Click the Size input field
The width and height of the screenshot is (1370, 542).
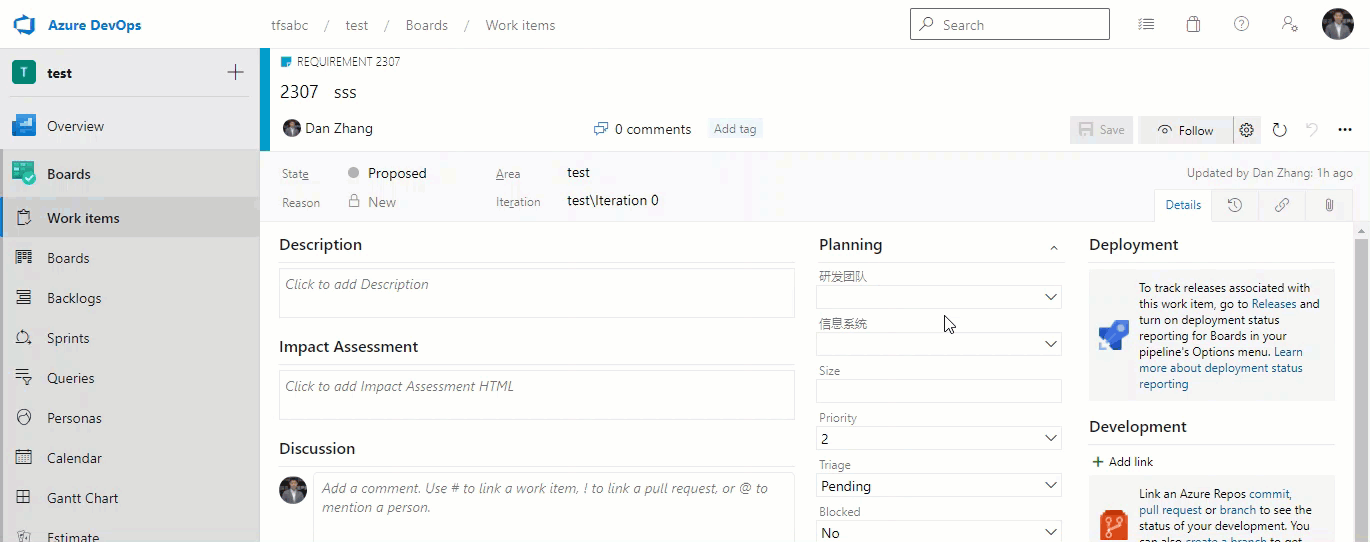click(x=939, y=391)
